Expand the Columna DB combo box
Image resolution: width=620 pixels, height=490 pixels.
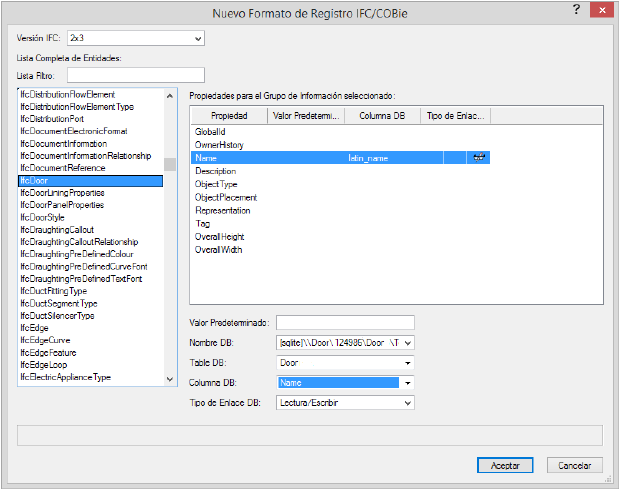pos(407,383)
